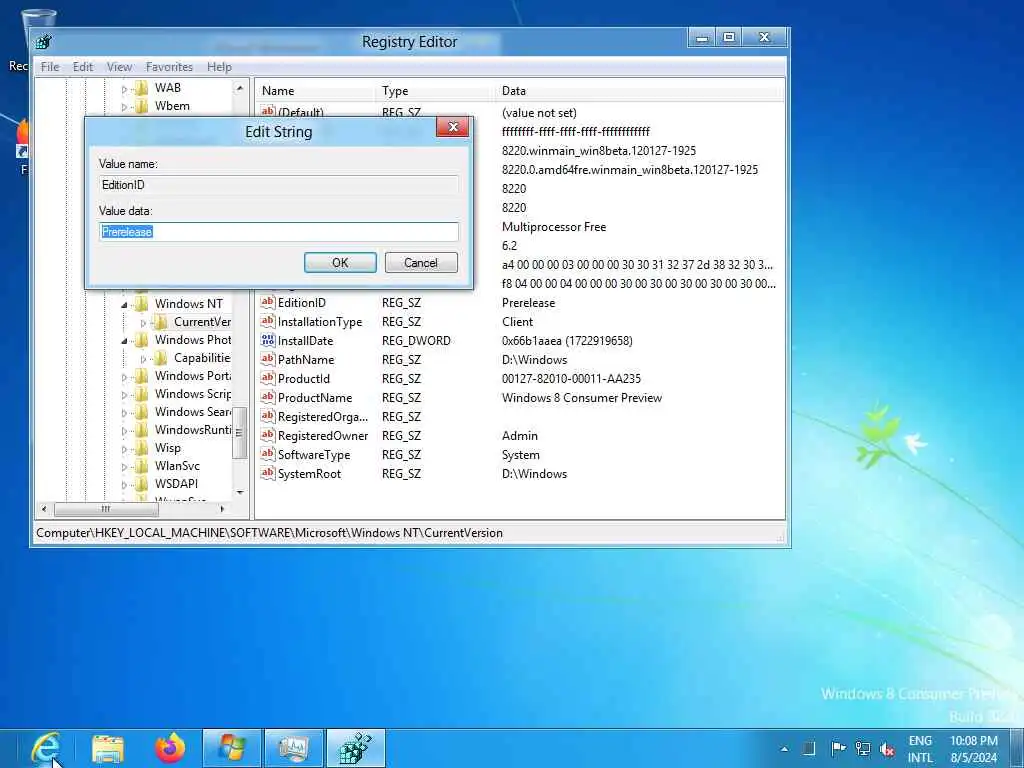The width and height of the screenshot is (1024, 768).
Task: Select the 'Windows 8 Consumer Preview' data cell
Action: point(582,398)
